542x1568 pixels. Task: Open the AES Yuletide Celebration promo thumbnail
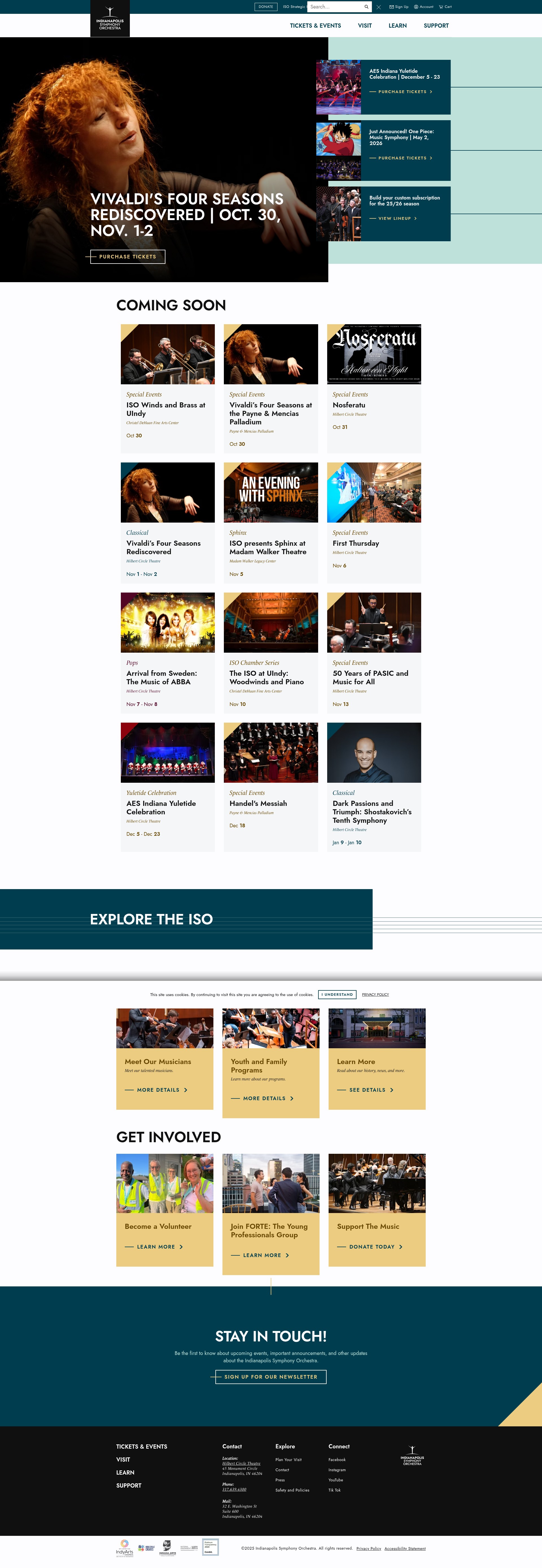pyautogui.click(x=338, y=87)
